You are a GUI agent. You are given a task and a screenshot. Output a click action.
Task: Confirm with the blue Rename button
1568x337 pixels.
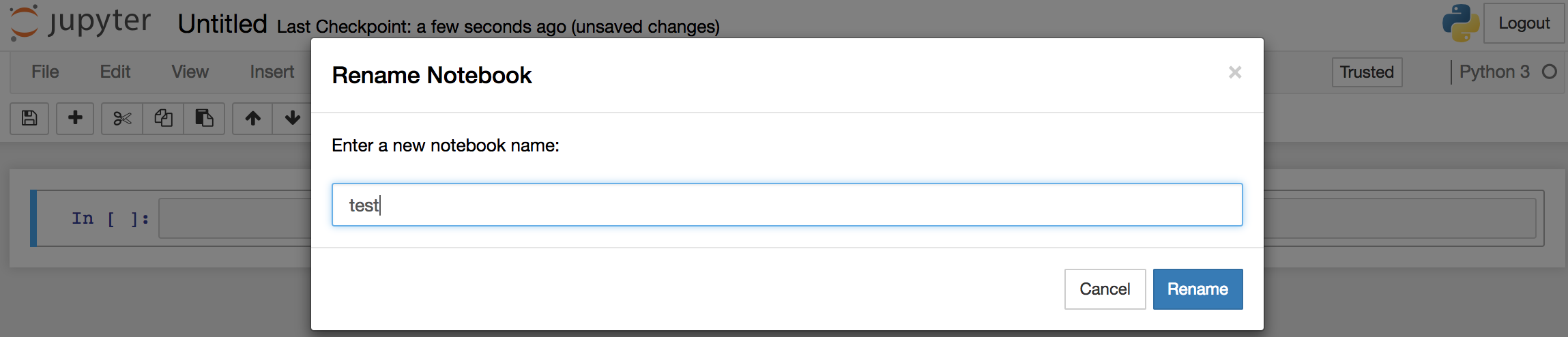tap(1197, 289)
